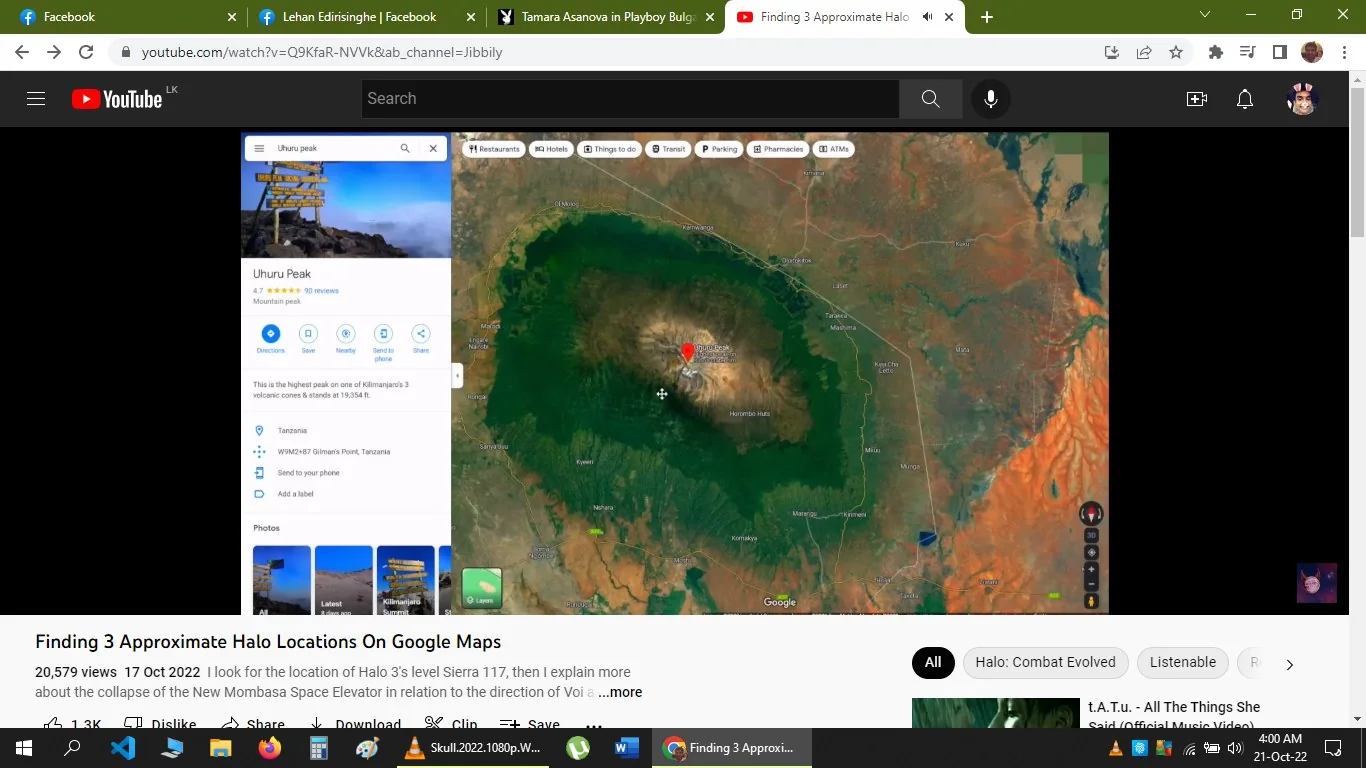View site information lock icon
Viewport: 1366px width, 768px height.
pos(126,52)
